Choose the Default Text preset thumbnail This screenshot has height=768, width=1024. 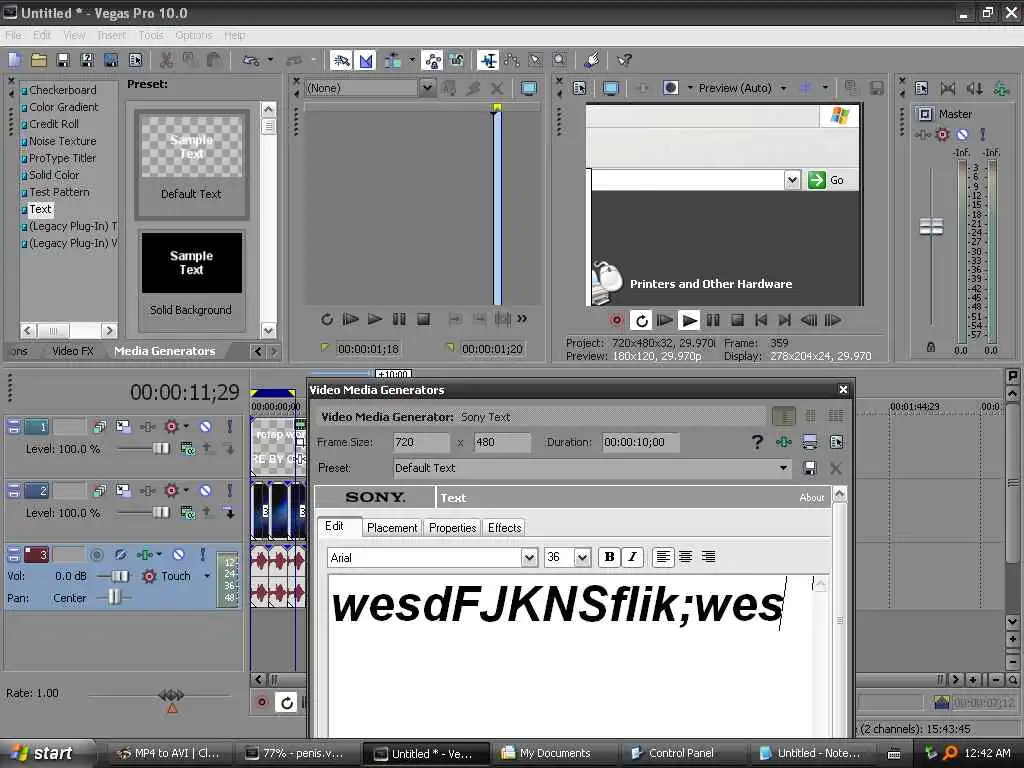[x=191, y=163]
